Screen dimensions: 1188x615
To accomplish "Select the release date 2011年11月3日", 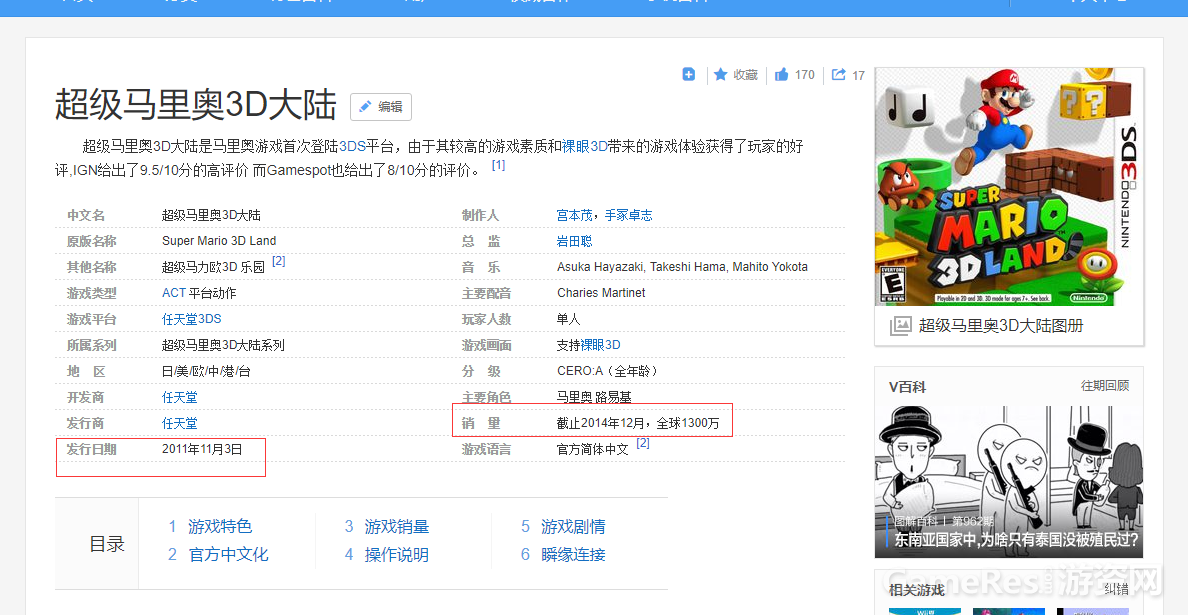I will coord(202,449).
